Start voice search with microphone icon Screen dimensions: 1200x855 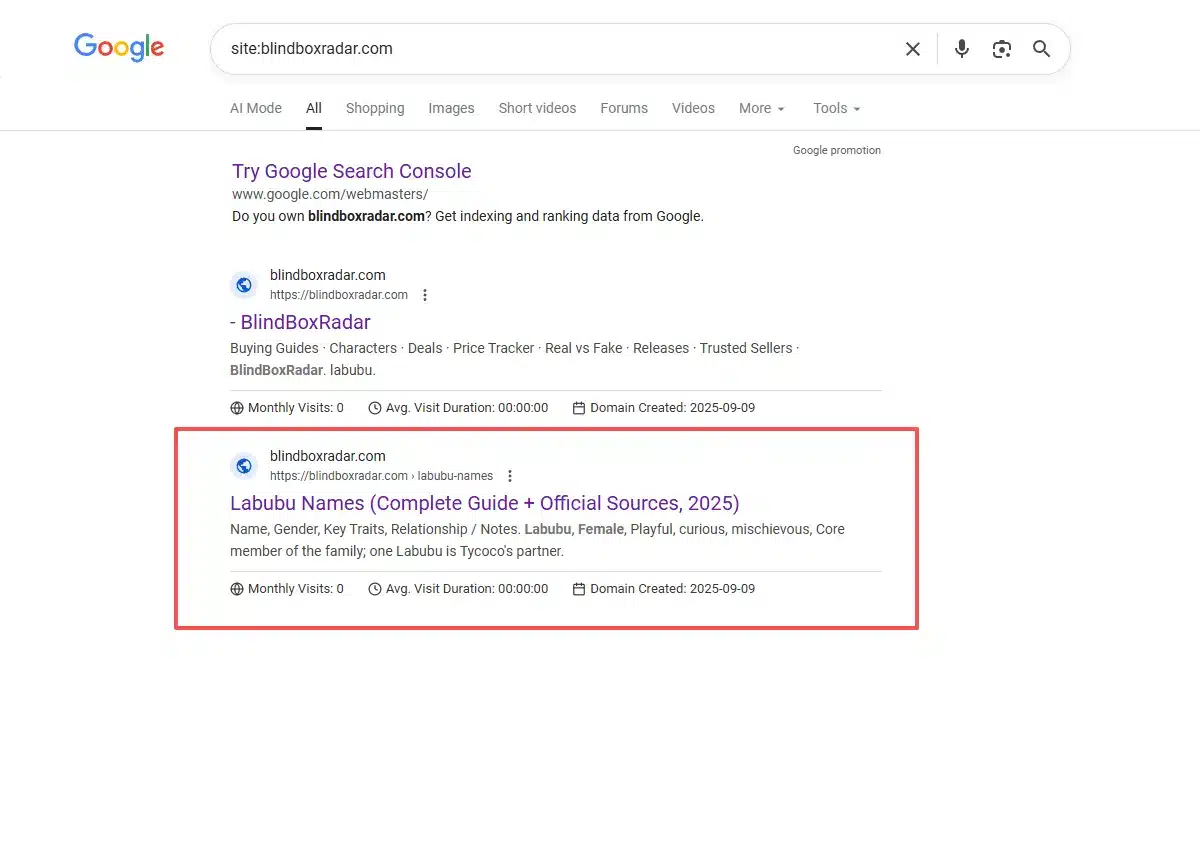coord(961,49)
